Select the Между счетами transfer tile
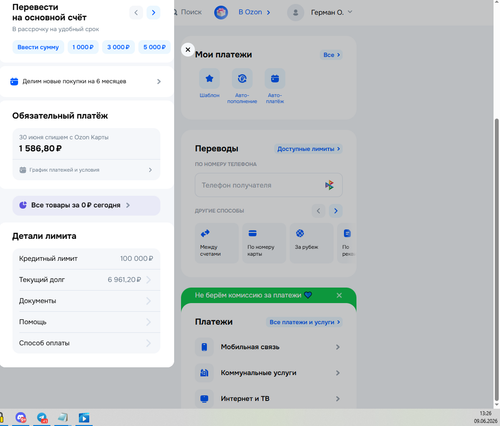Image resolution: width=500 pixels, height=426 pixels. [217, 243]
